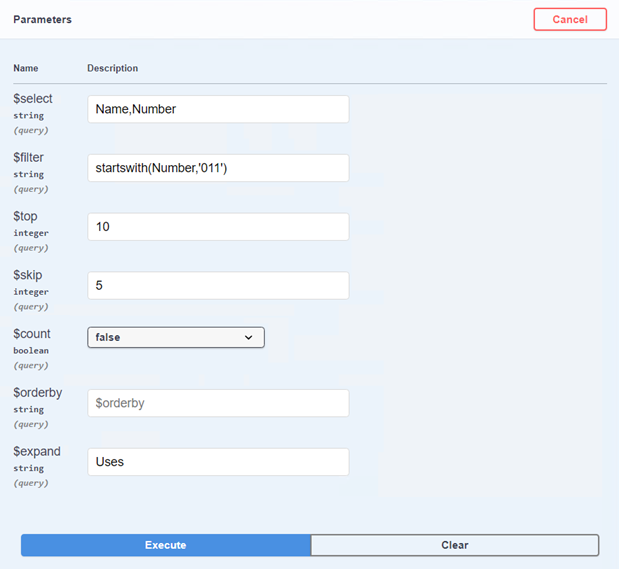The width and height of the screenshot is (619, 569).
Task: Focus the $select field with Name,Number
Action: (218, 109)
